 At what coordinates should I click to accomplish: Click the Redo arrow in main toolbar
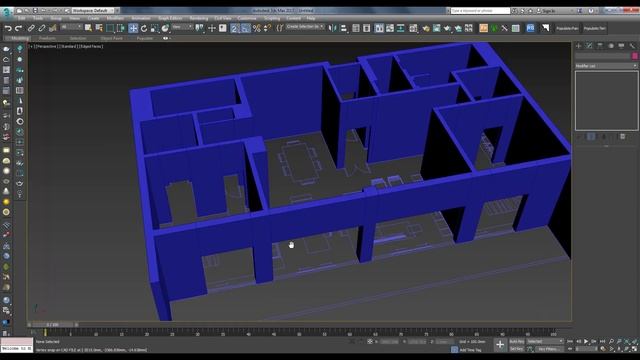[x=18, y=28]
